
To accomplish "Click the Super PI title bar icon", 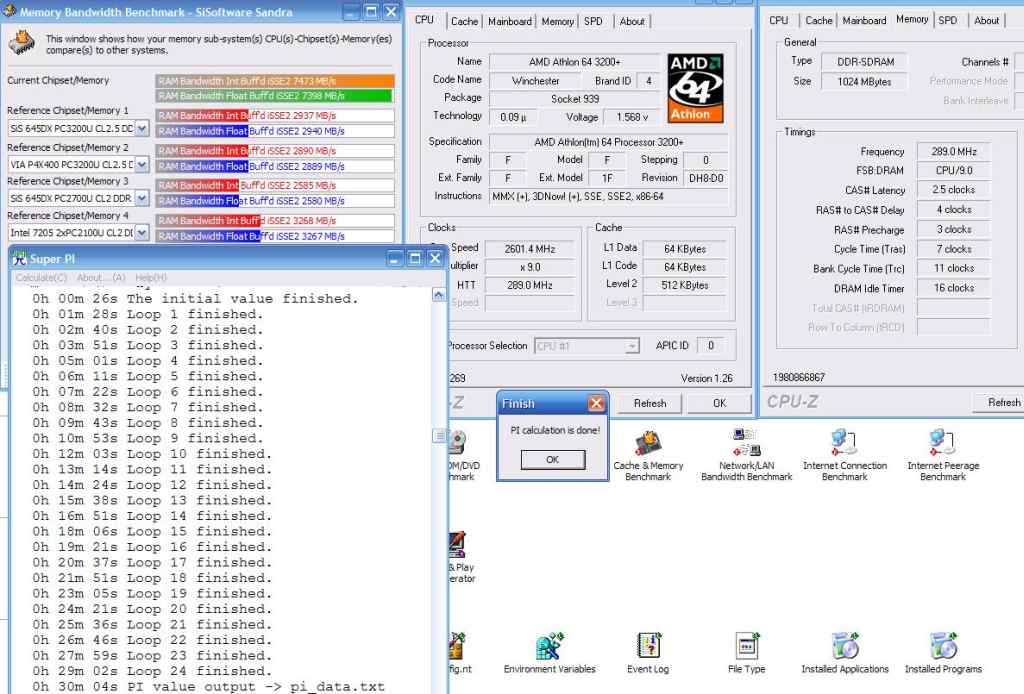I will tap(20, 259).
